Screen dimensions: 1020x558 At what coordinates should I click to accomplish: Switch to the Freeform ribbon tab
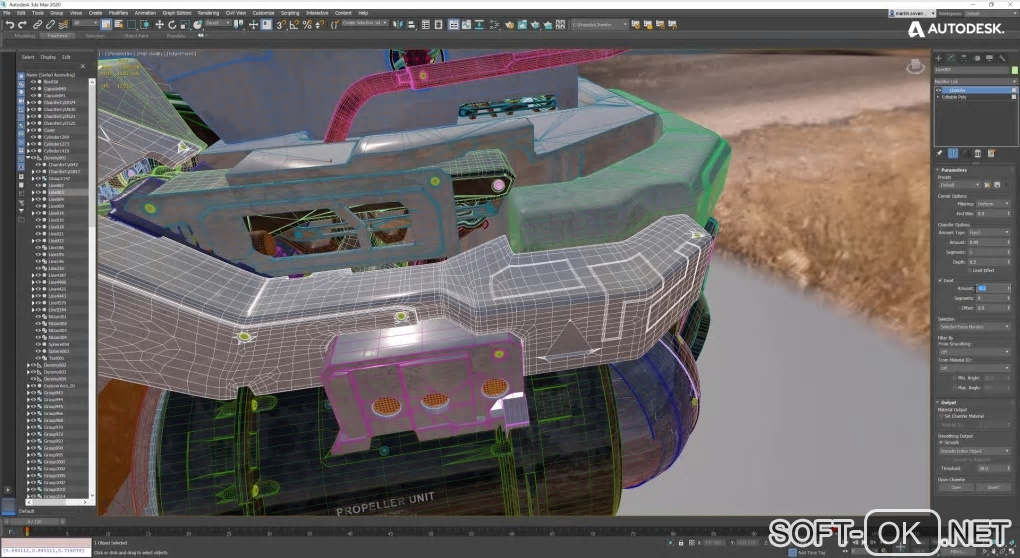(x=58, y=36)
